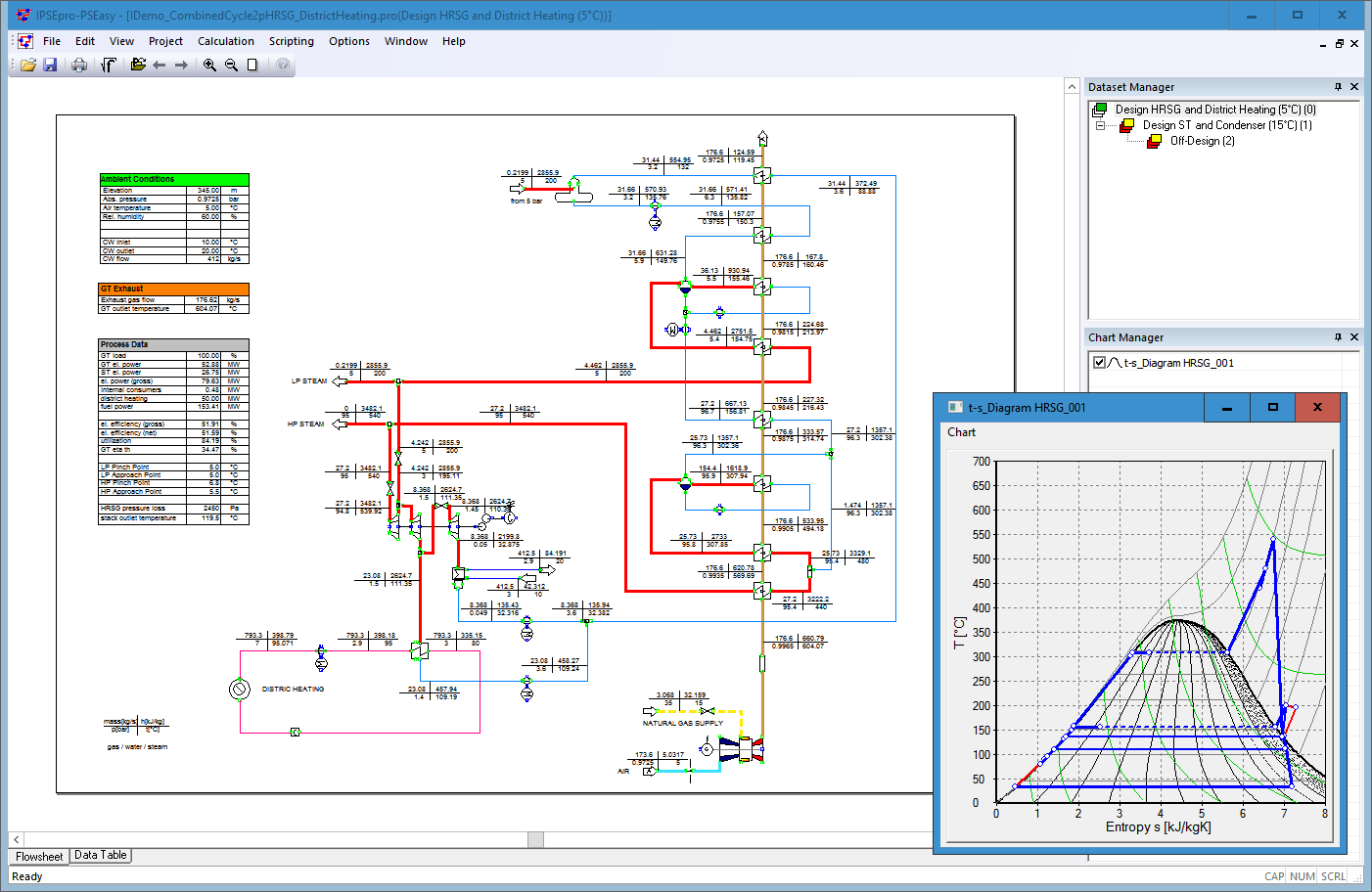The width and height of the screenshot is (1372, 892).
Task: Open the Calculation menu
Action: (x=225, y=41)
